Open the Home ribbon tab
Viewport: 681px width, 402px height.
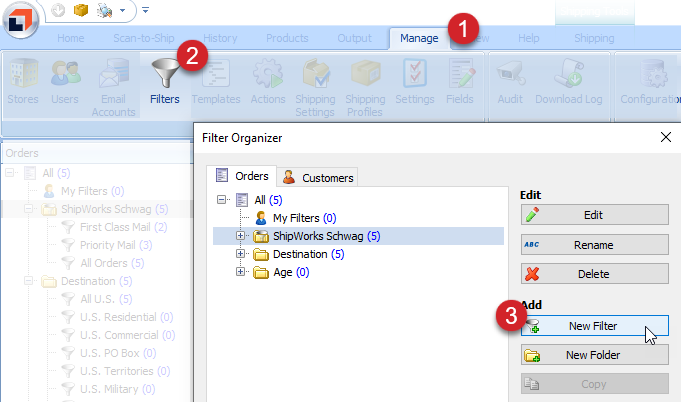(x=71, y=38)
